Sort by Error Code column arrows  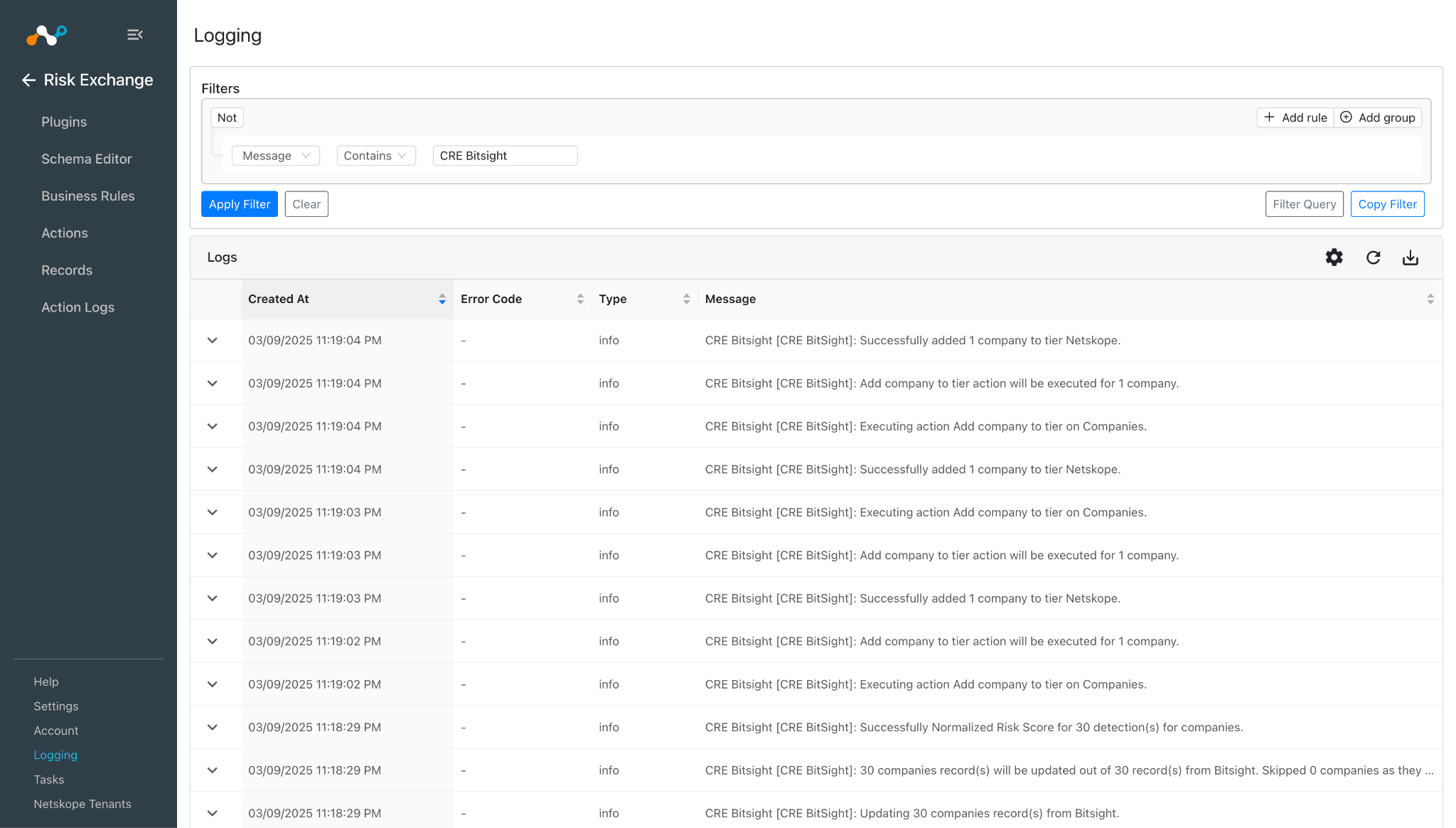point(580,299)
